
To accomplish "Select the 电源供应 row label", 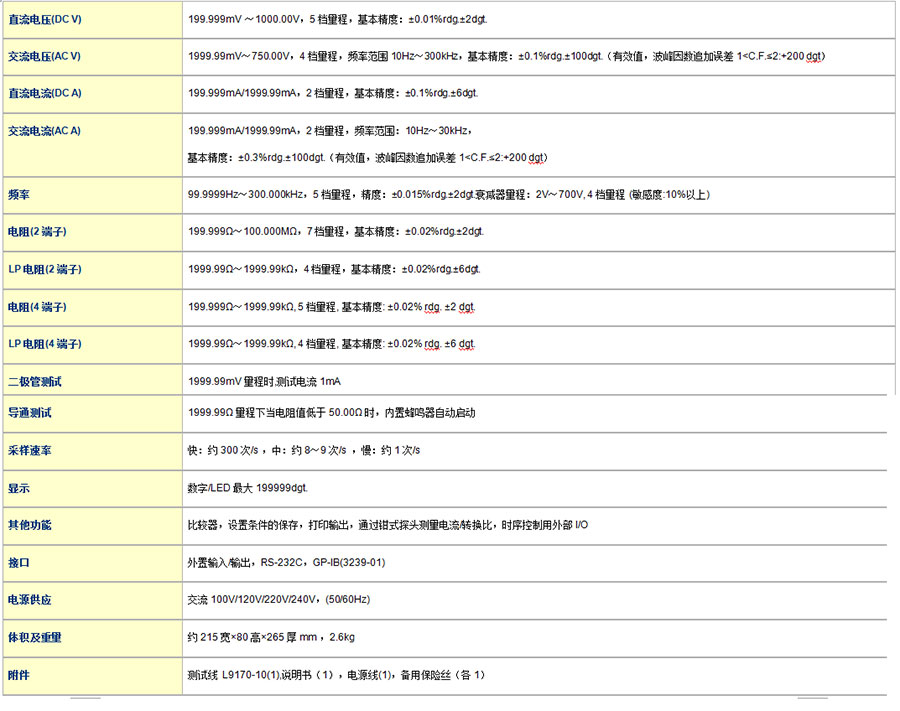I will click(30, 600).
